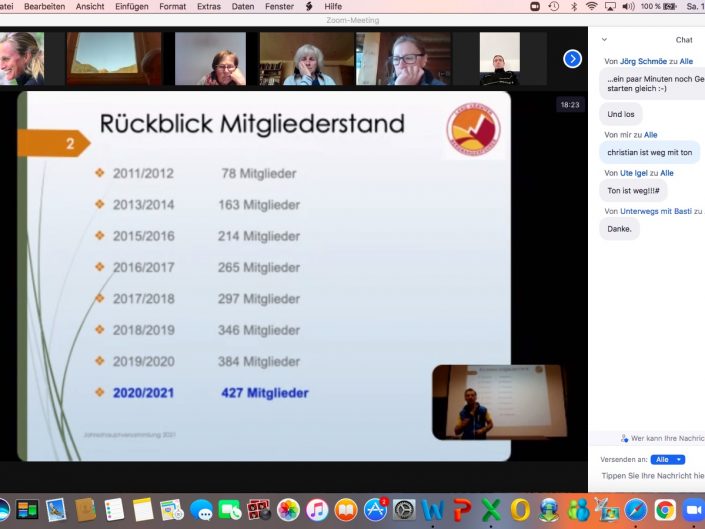The width and height of the screenshot is (705, 529).
Task: Open the Fenster menu in menu bar
Action: tap(279, 6)
